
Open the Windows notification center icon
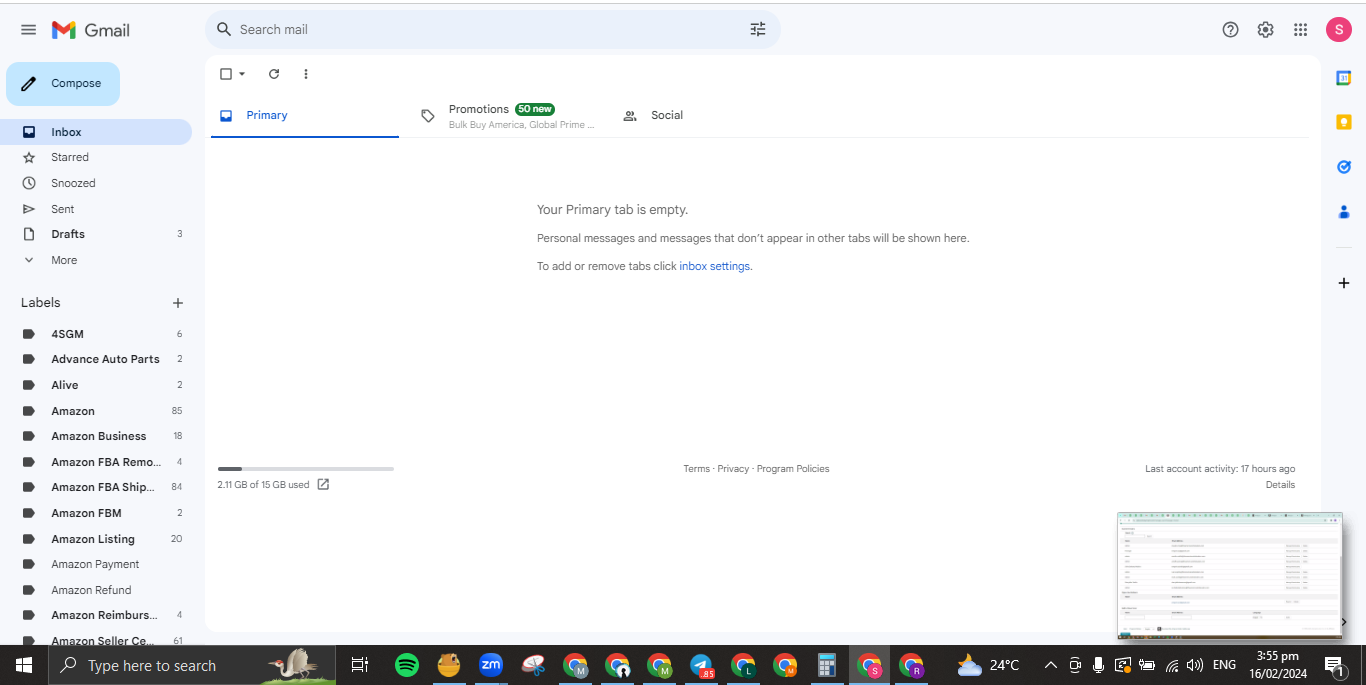click(x=1333, y=665)
